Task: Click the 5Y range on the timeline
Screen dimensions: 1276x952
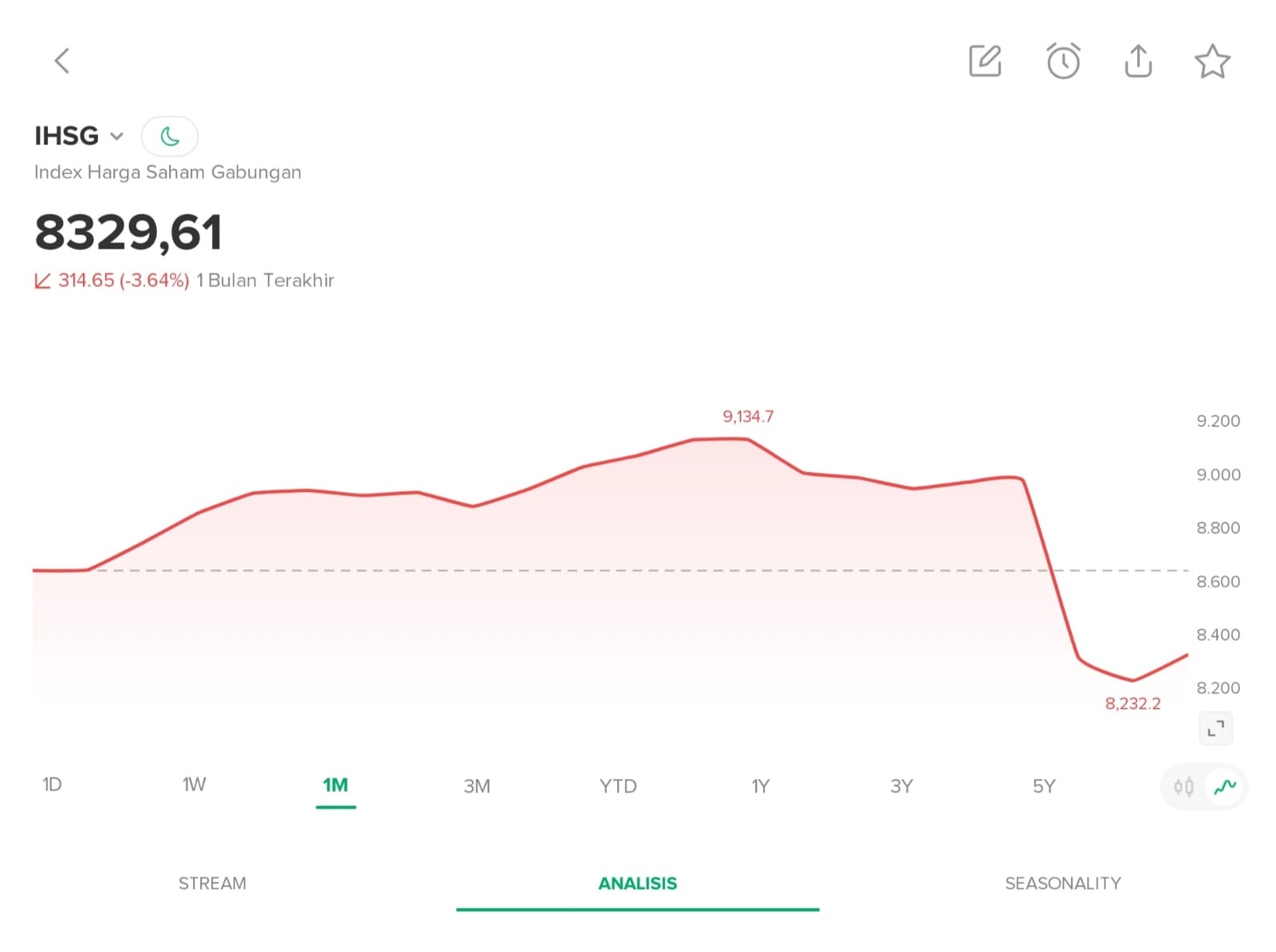Action: point(1045,786)
